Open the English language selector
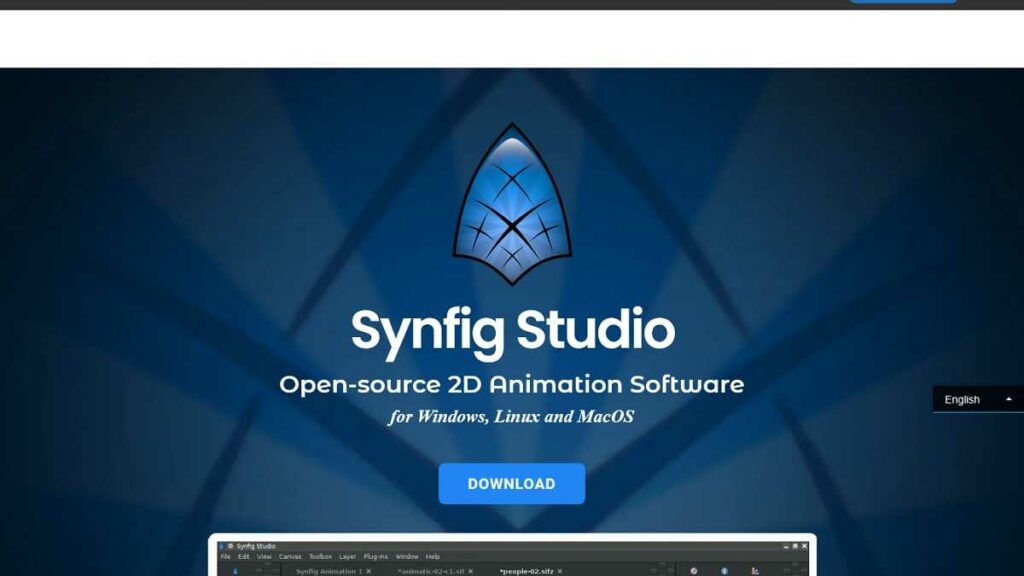The width and height of the screenshot is (1024, 576). pos(978,399)
